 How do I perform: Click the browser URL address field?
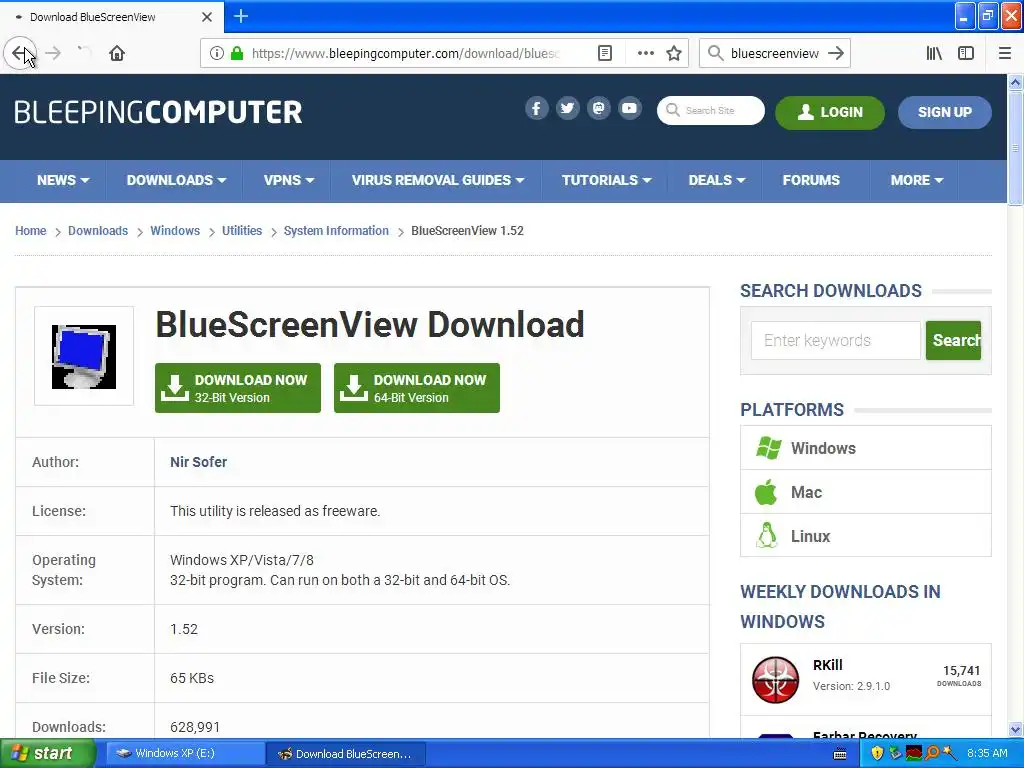point(405,53)
